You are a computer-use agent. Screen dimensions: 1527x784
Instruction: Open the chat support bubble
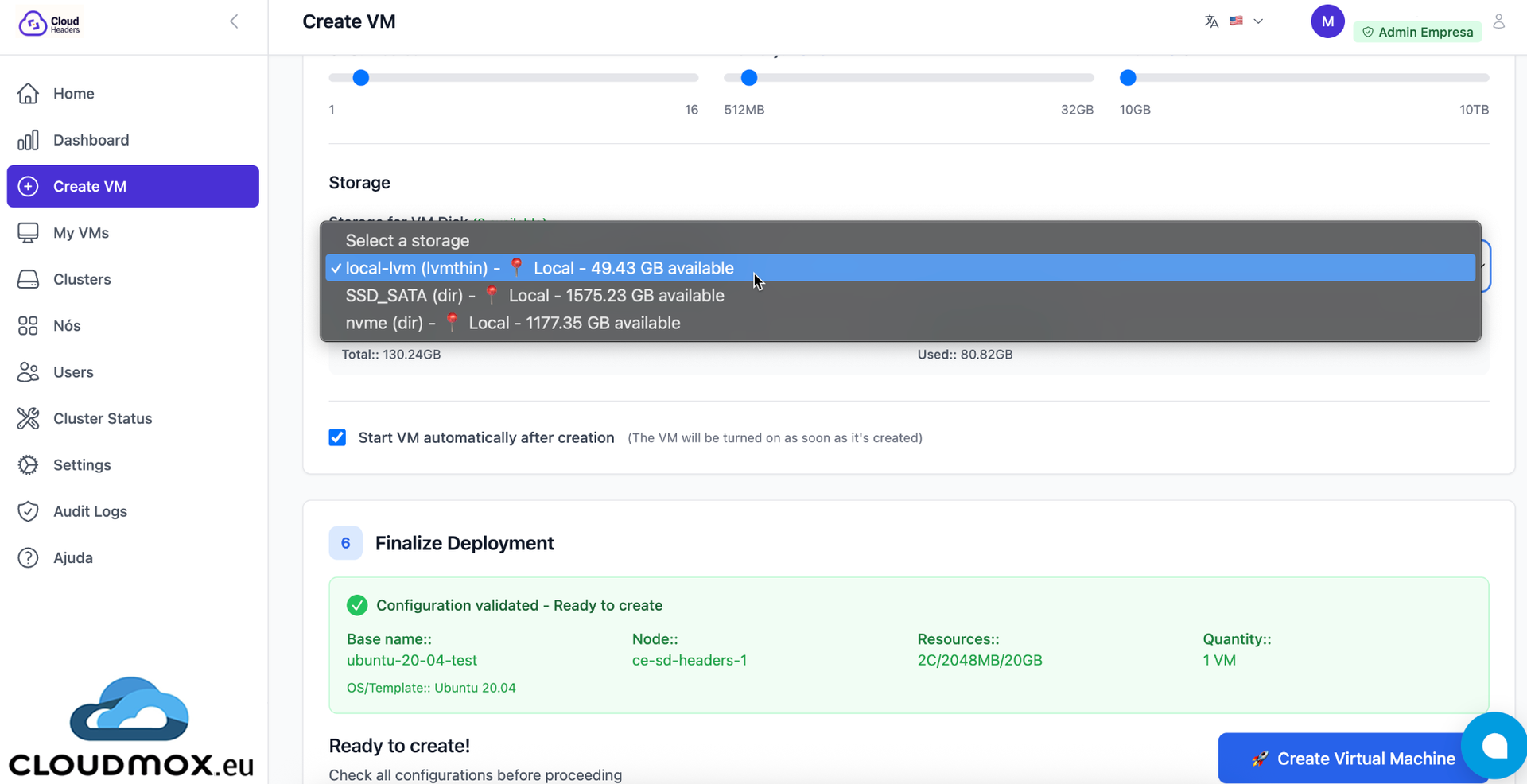1494,746
